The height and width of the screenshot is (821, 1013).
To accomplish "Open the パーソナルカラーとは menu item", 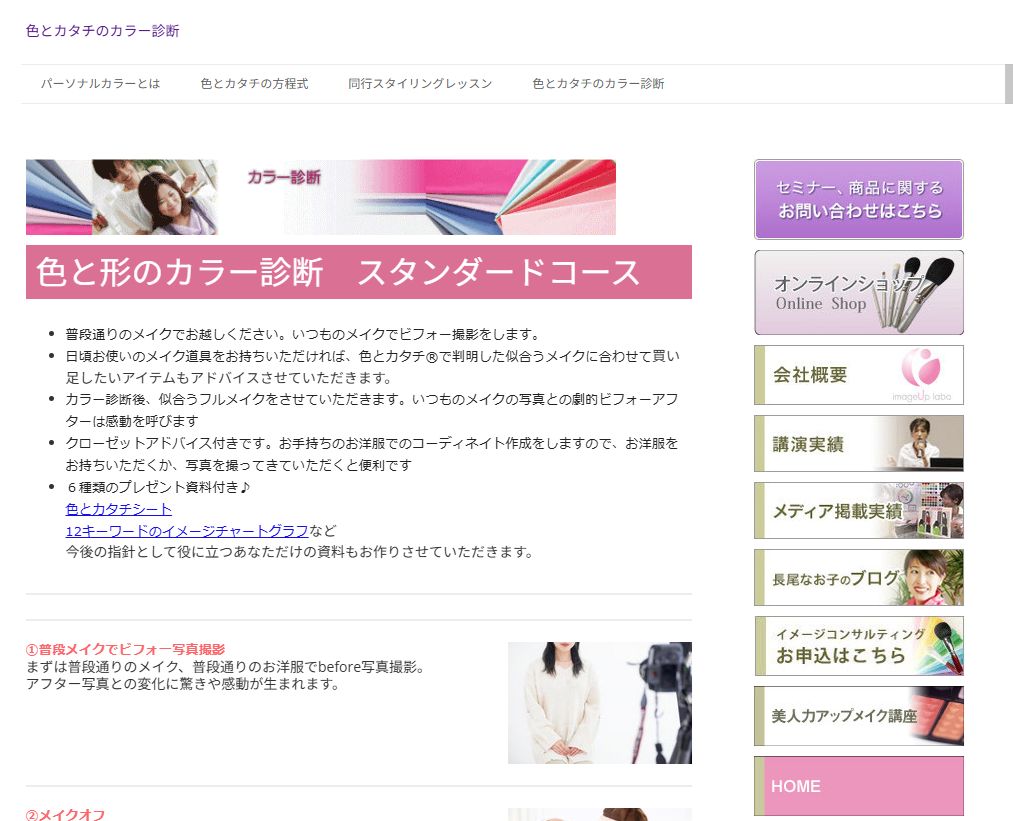I will [x=100, y=84].
